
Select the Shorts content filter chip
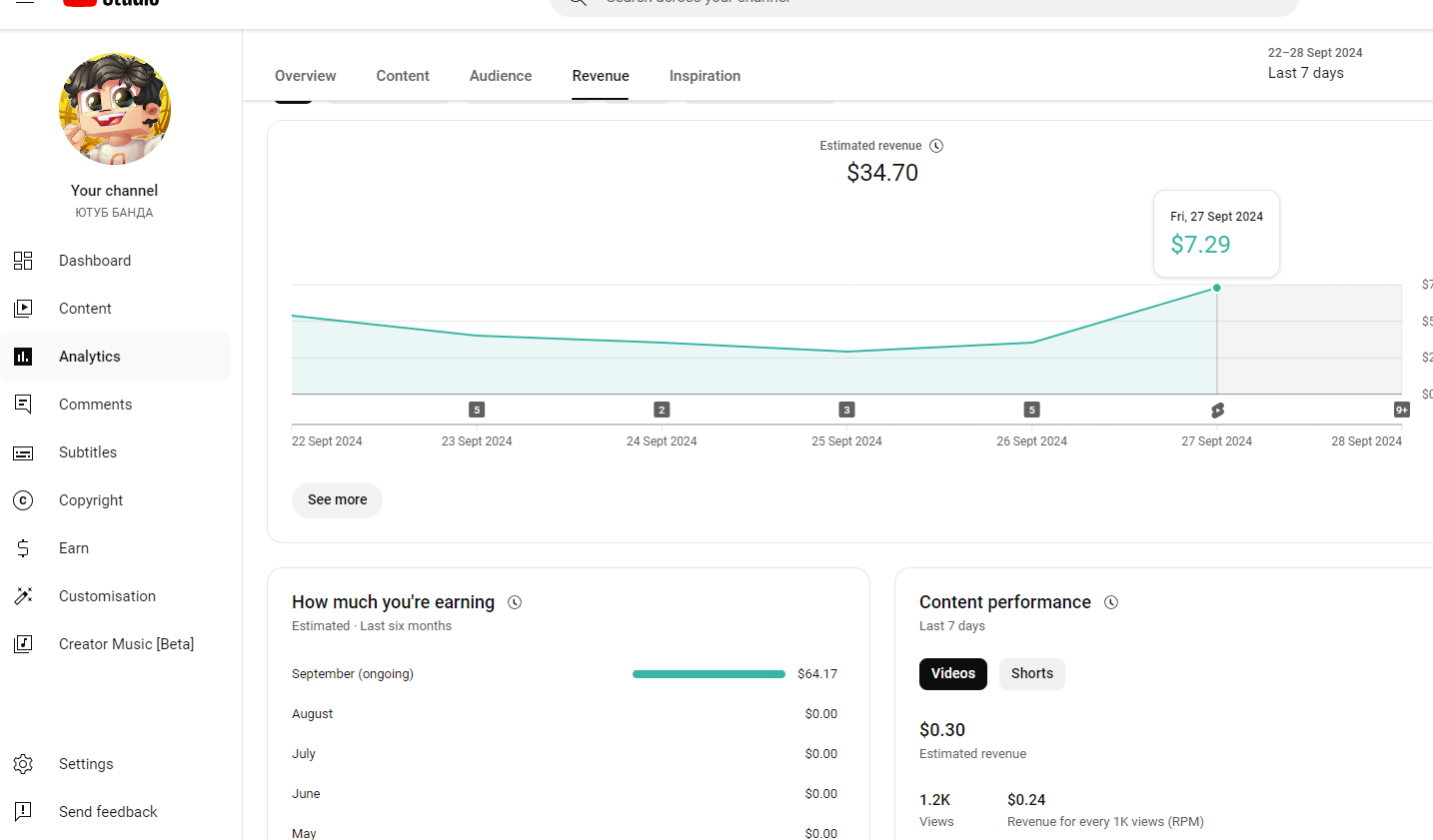pyautogui.click(x=1031, y=674)
